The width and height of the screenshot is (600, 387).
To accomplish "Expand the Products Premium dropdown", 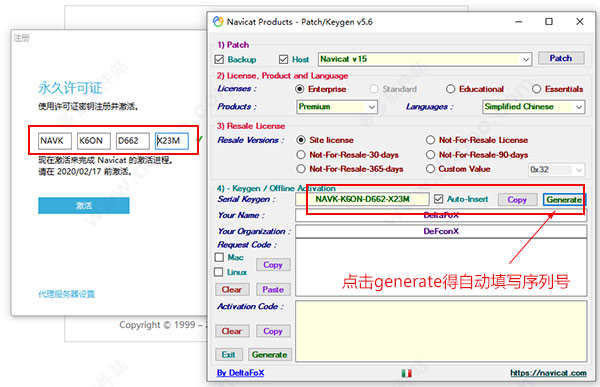I will click(337, 107).
